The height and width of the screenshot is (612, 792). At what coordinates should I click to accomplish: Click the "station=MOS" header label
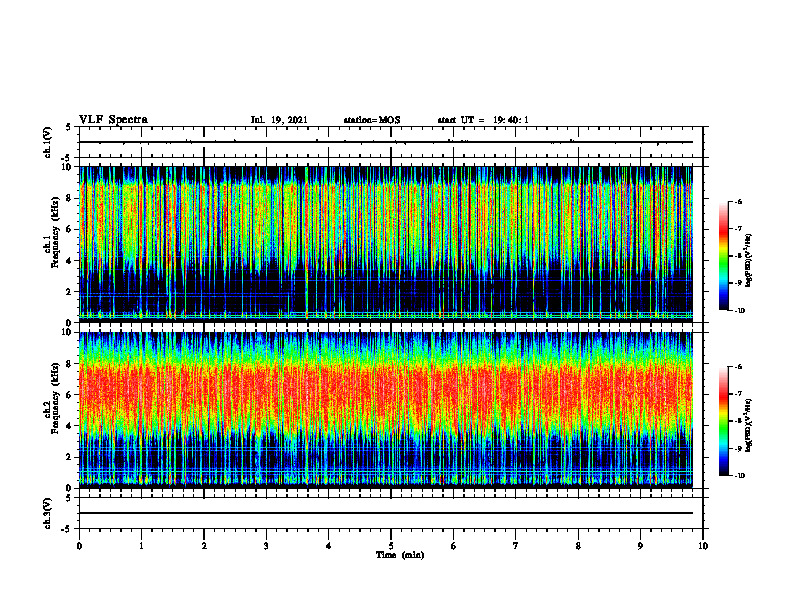[x=372, y=120]
